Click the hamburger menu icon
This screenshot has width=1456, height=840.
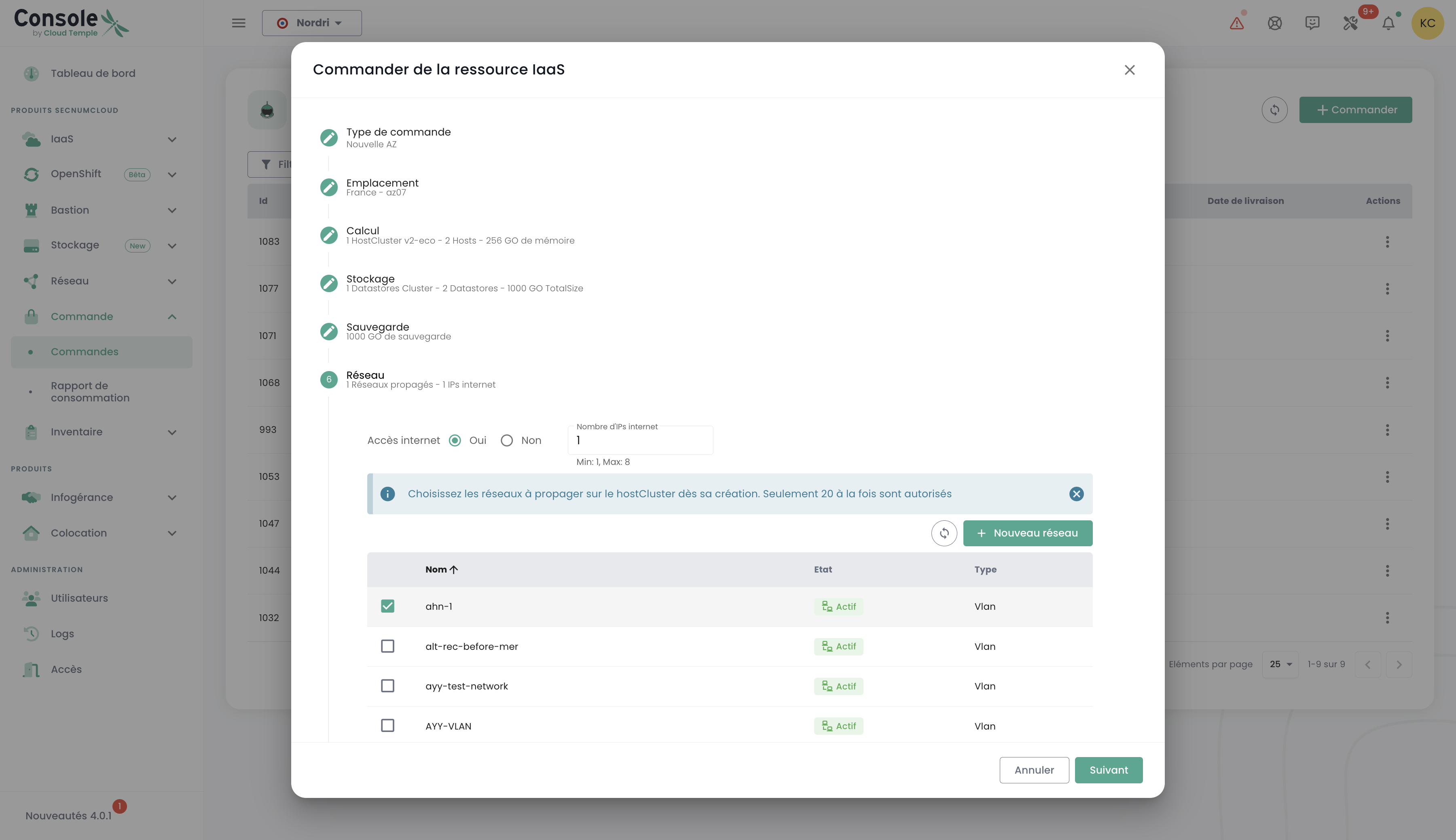[239, 23]
